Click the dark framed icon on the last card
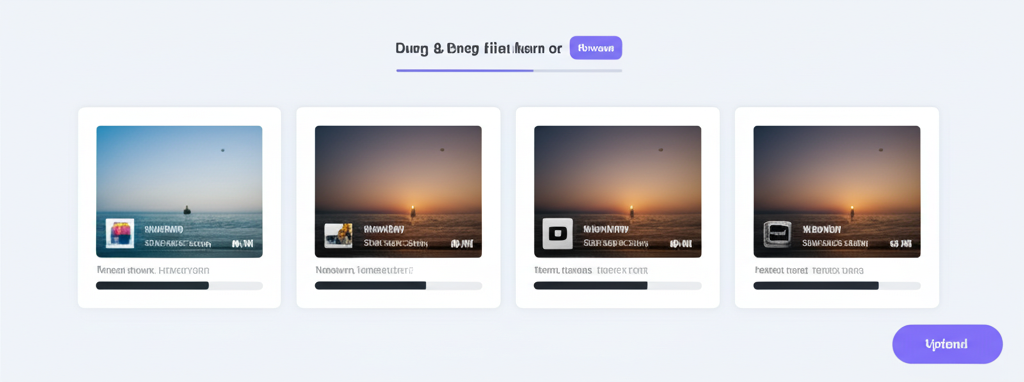This screenshot has height=382, width=1024. pos(777,234)
